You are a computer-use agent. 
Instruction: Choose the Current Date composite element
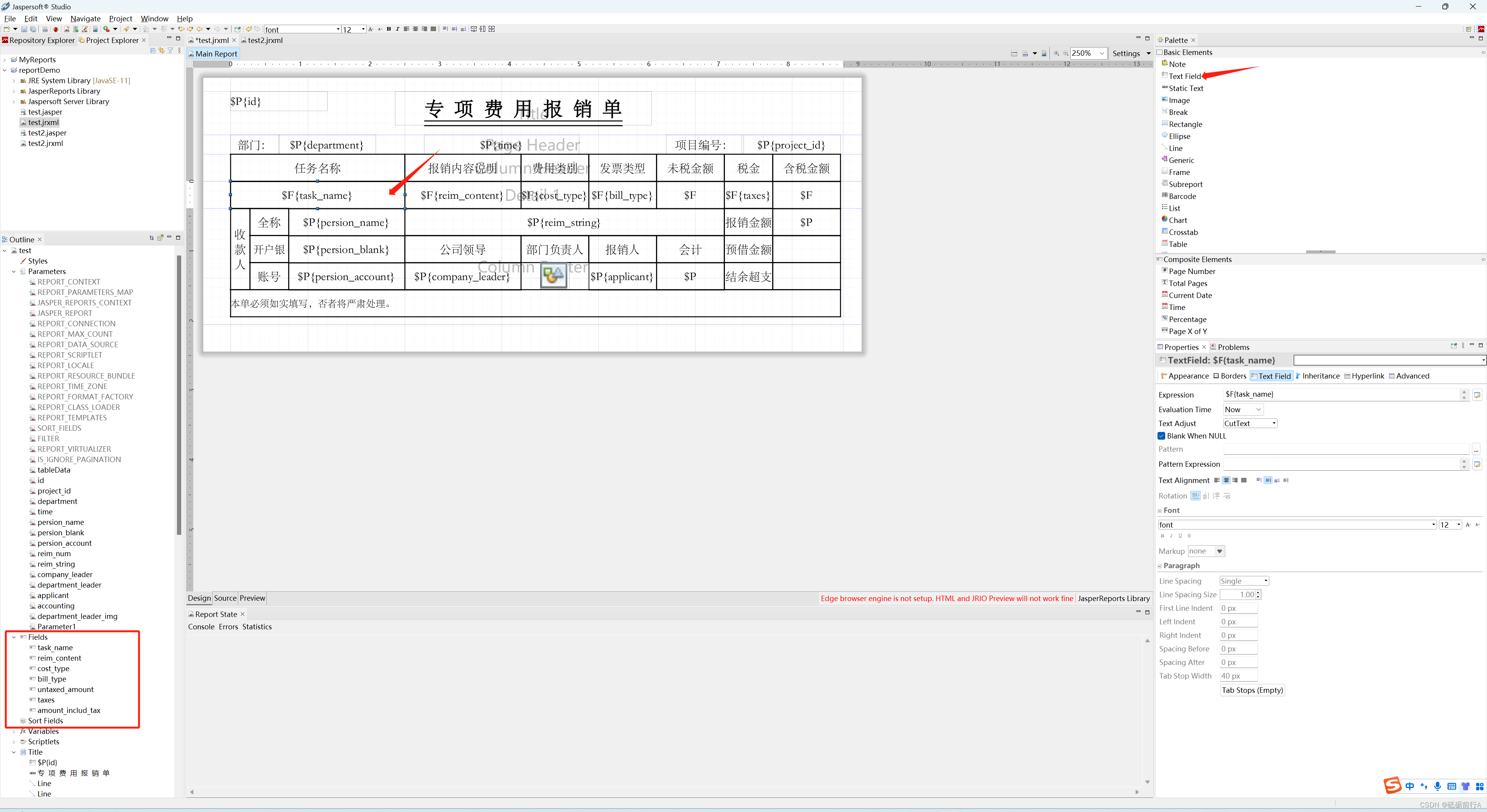pos(1186,295)
